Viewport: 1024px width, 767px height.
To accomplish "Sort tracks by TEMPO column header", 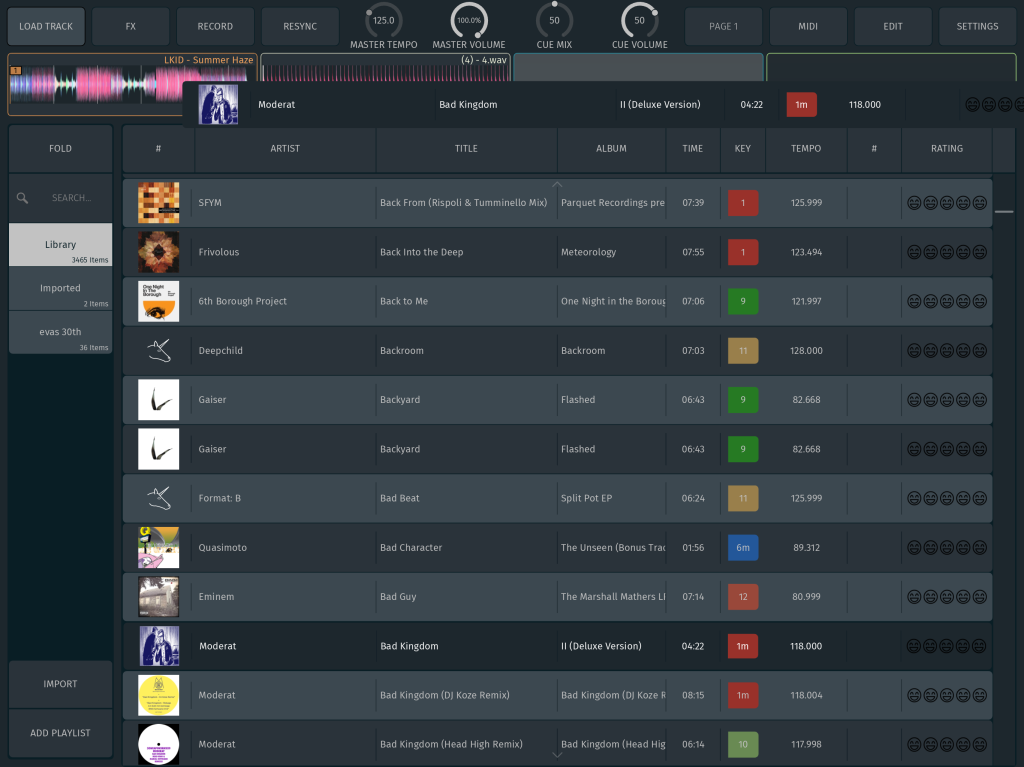I will [x=805, y=149].
